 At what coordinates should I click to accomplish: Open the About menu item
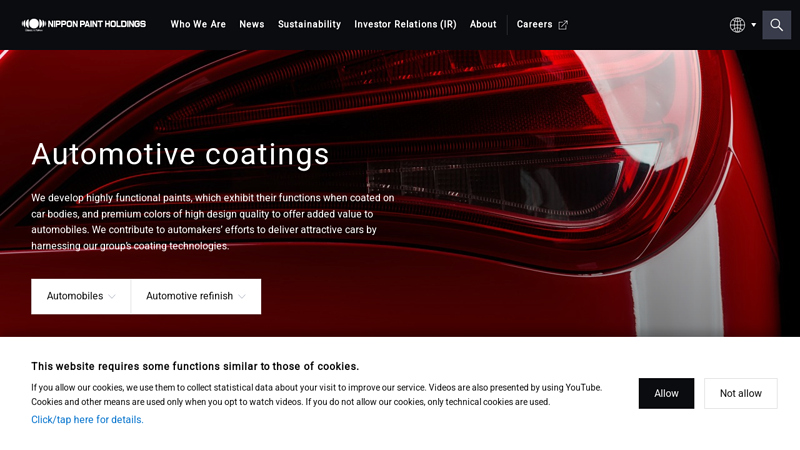483,24
